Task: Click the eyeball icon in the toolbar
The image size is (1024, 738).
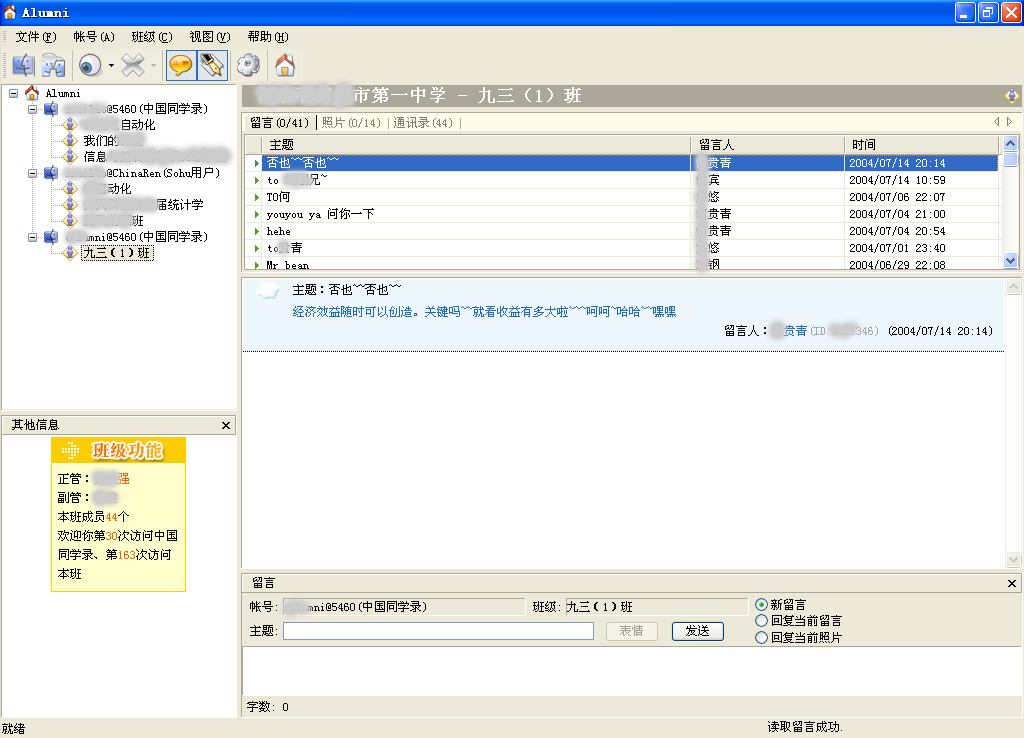Action: (90, 65)
